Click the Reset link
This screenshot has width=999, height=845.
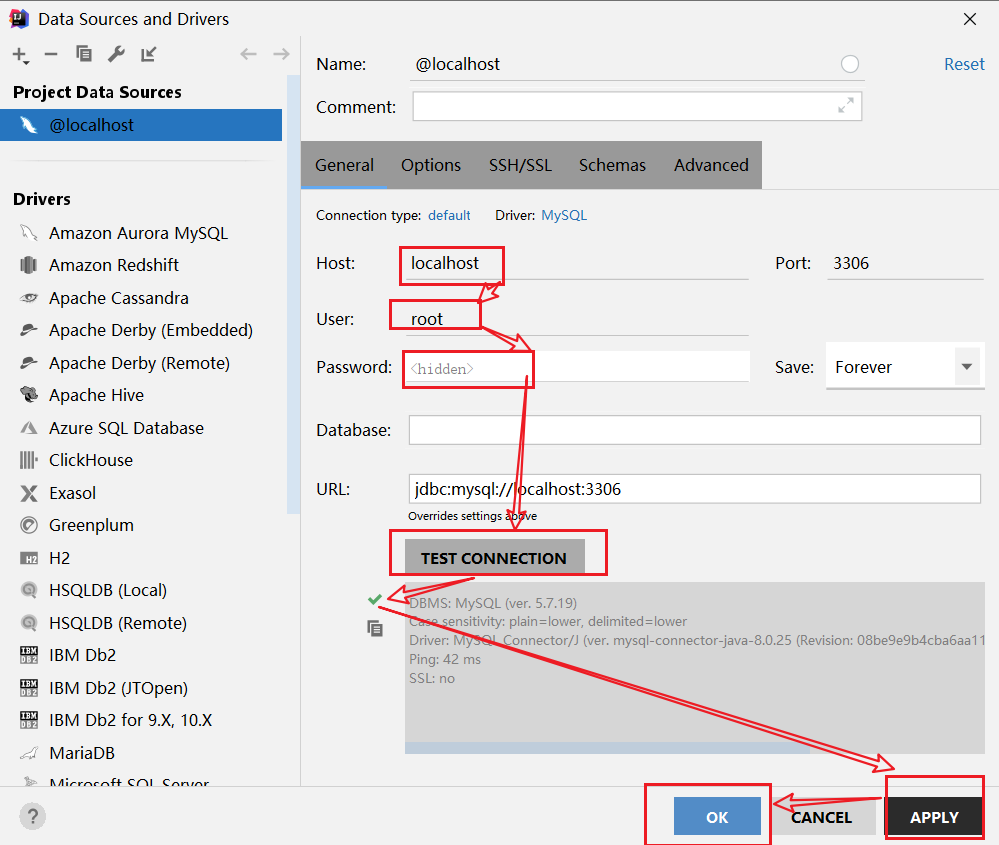(964, 64)
